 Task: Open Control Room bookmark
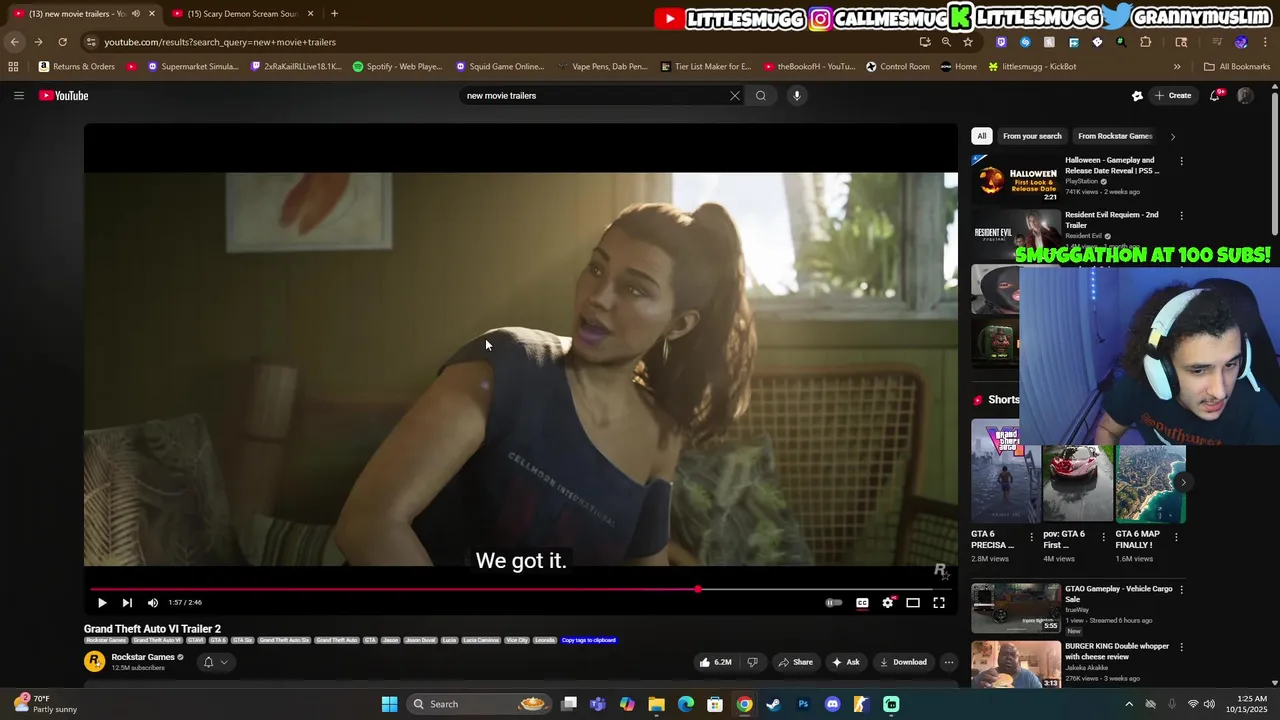pos(898,67)
